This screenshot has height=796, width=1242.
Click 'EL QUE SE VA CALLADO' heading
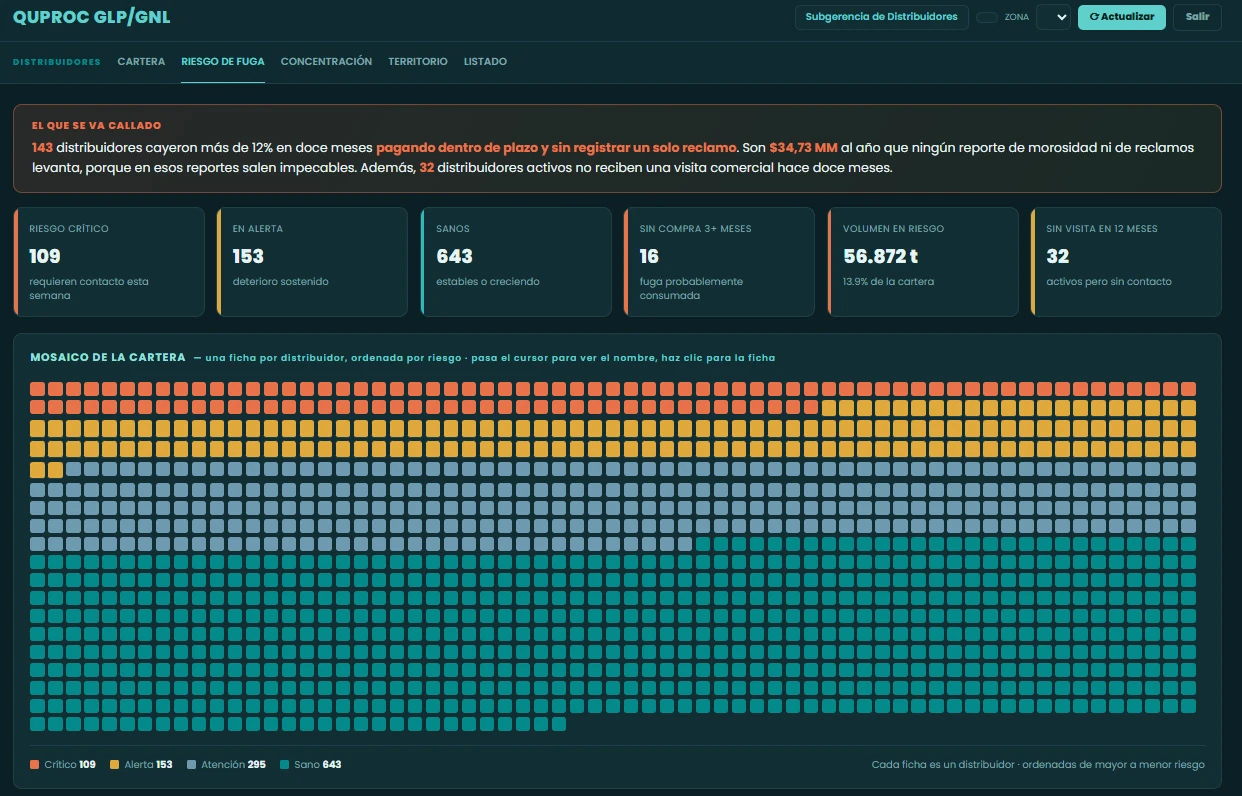point(96,126)
